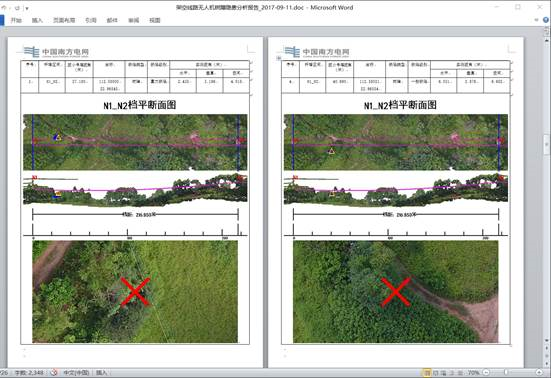Undo the last action in the quick access toolbar

(x=4, y=7)
